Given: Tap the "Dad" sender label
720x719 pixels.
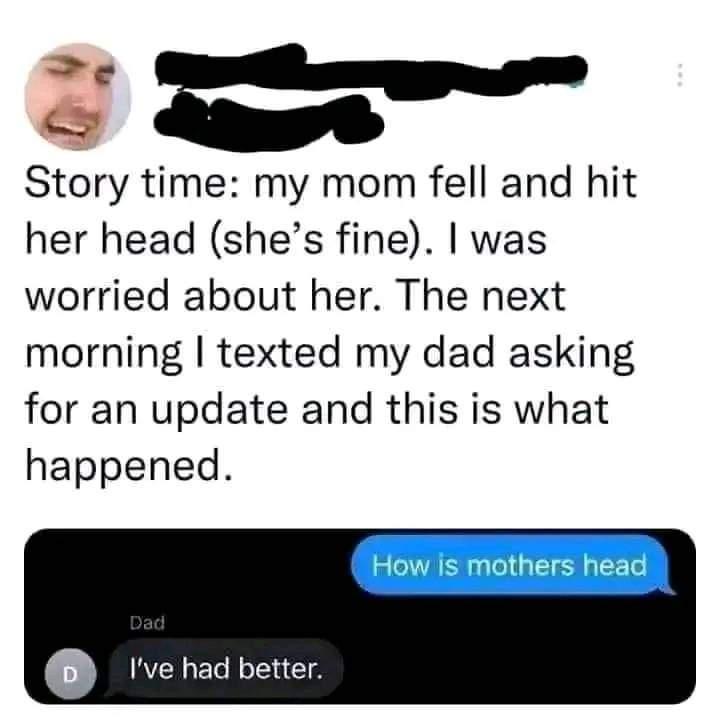Looking at the screenshot, I should [x=147, y=623].
